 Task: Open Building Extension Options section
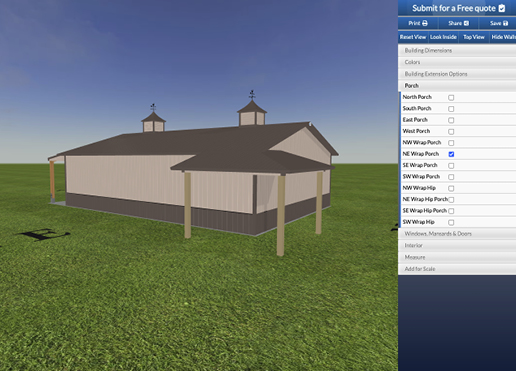pos(457,74)
